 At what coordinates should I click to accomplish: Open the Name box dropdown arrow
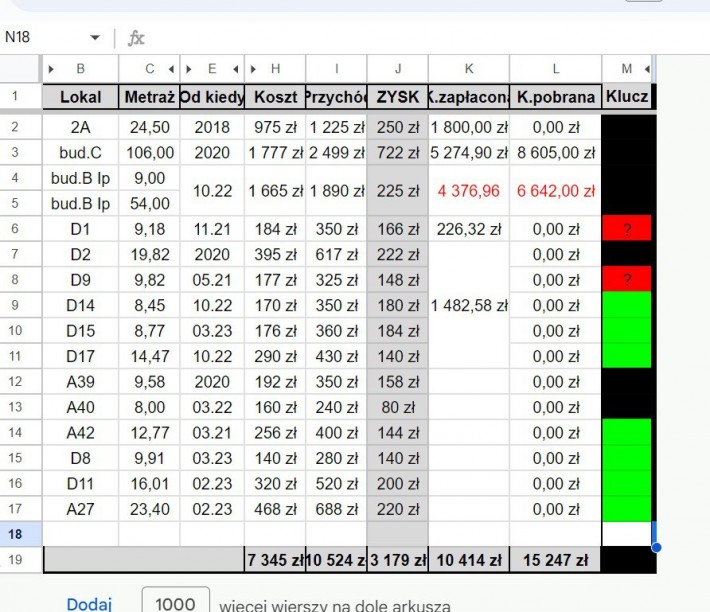95,38
